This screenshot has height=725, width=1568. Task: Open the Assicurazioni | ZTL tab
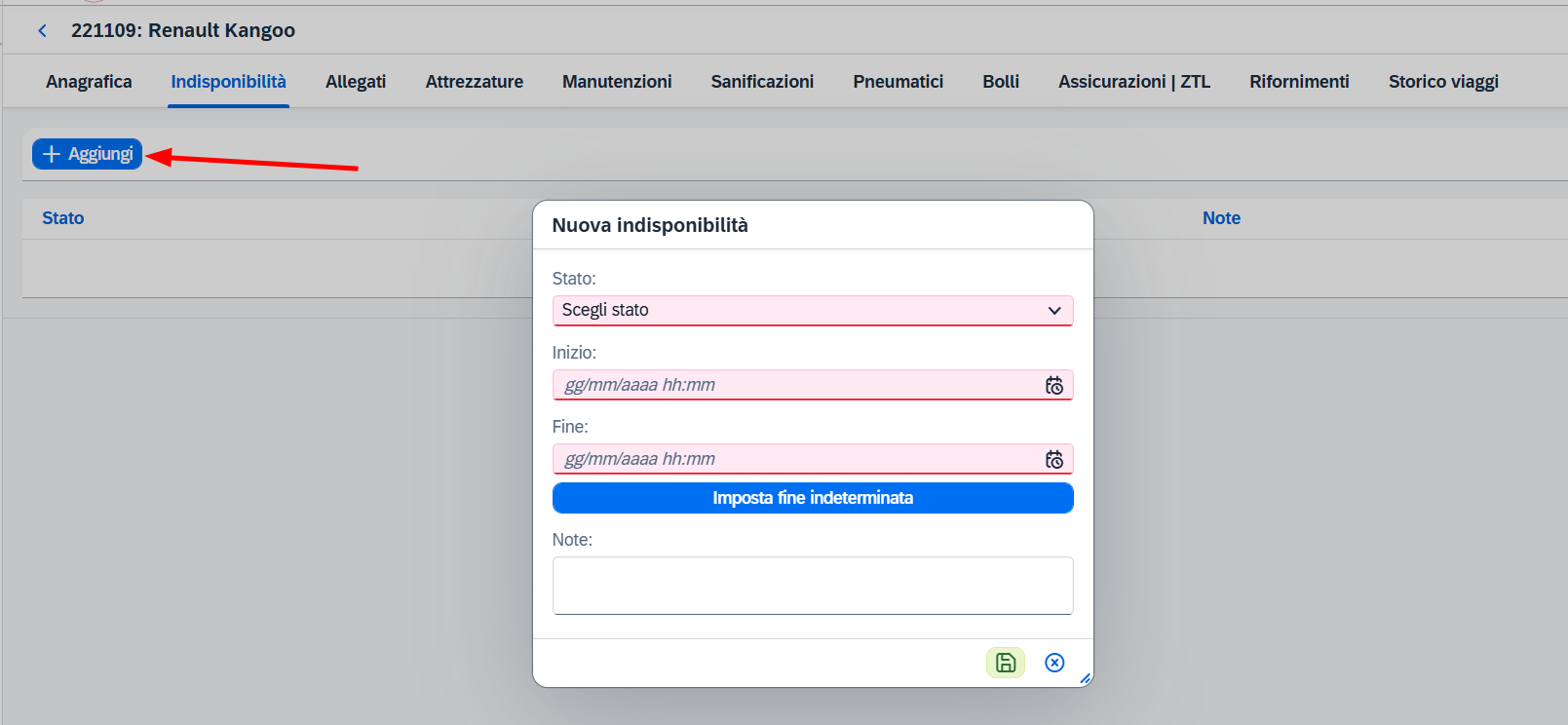[1134, 82]
